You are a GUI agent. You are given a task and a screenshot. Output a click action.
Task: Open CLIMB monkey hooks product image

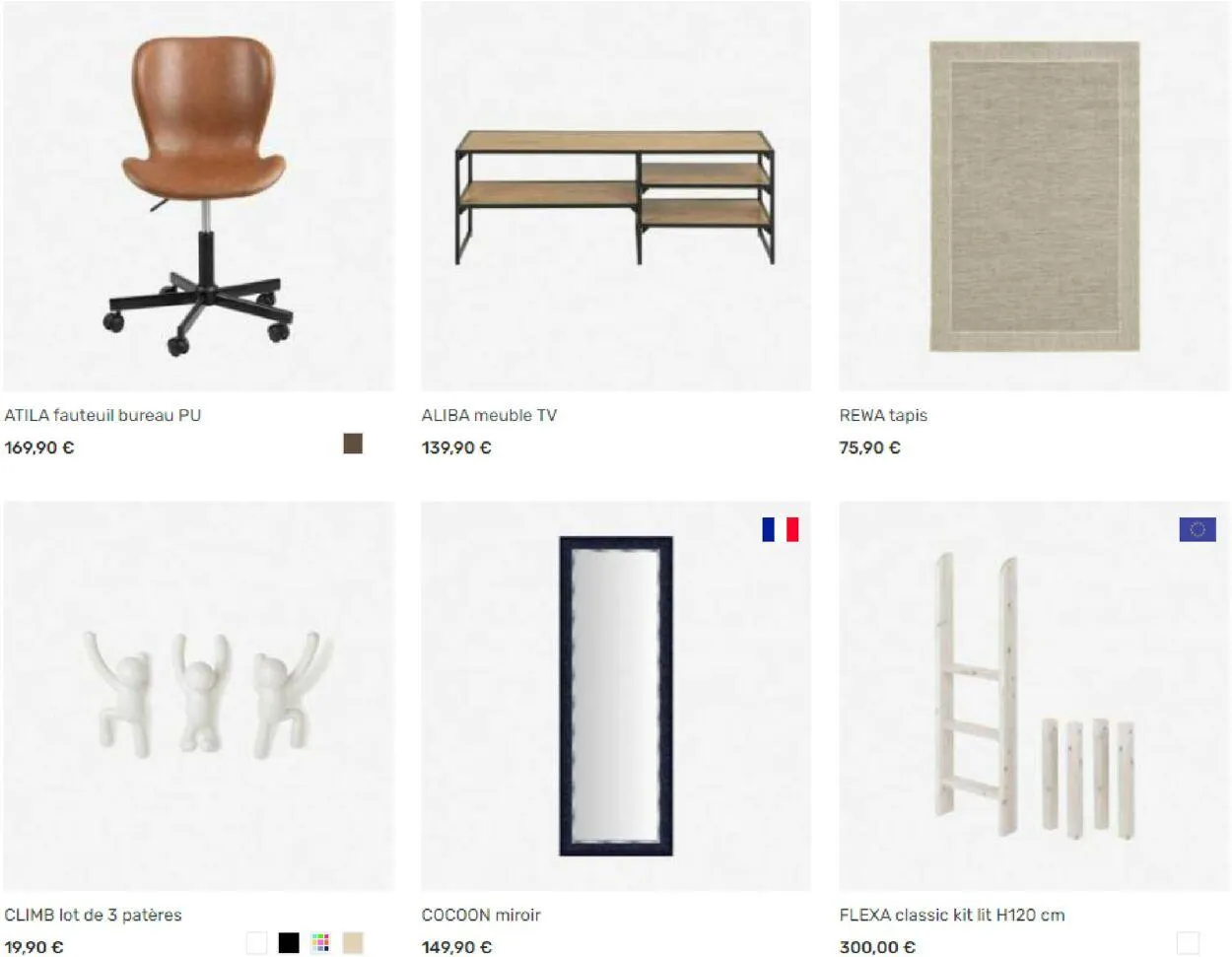[198, 696]
